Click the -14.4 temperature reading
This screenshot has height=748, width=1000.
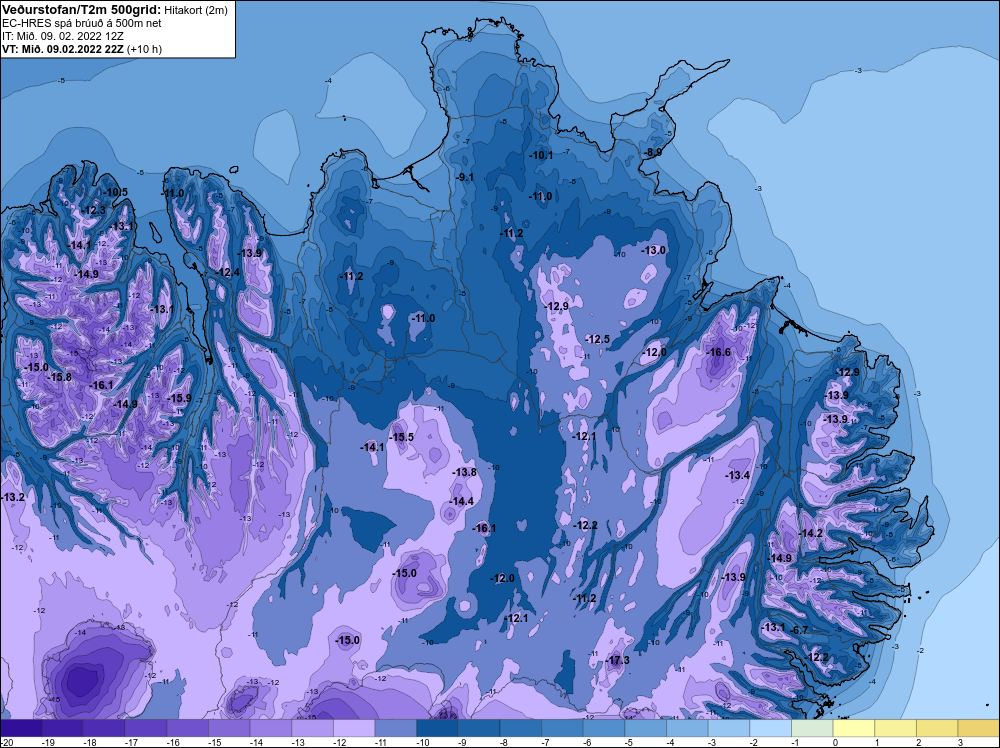point(462,501)
